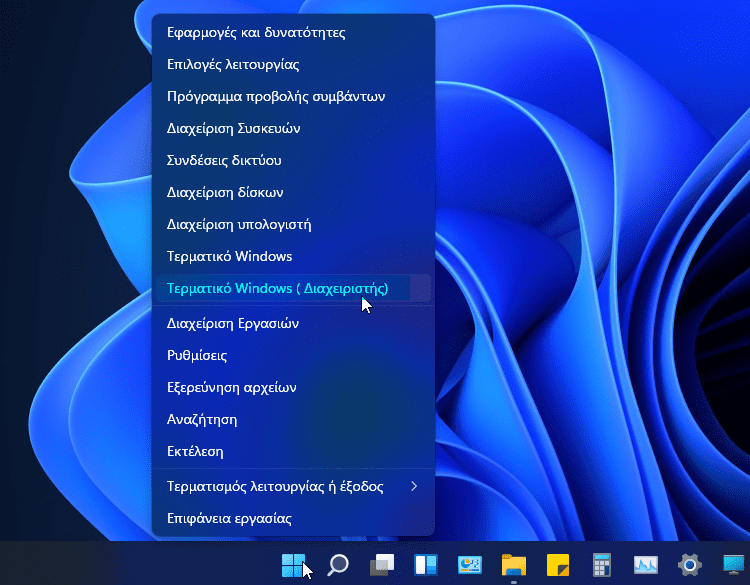Open File Explorer from the taskbar
This screenshot has height=585, width=750.
(514, 565)
